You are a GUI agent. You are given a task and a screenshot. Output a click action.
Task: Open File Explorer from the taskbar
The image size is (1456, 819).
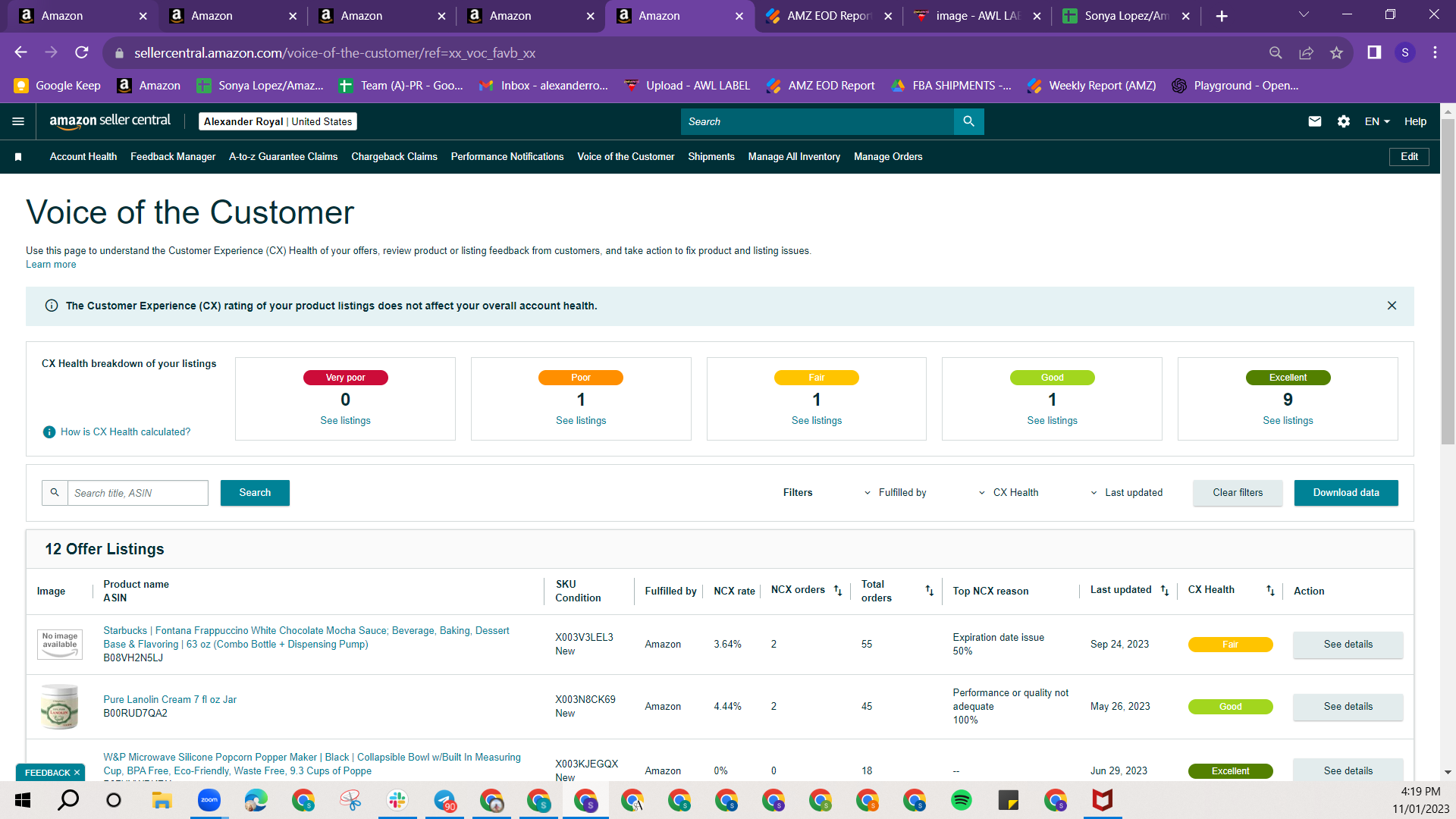pyautogui.click(x=162, y=800)
